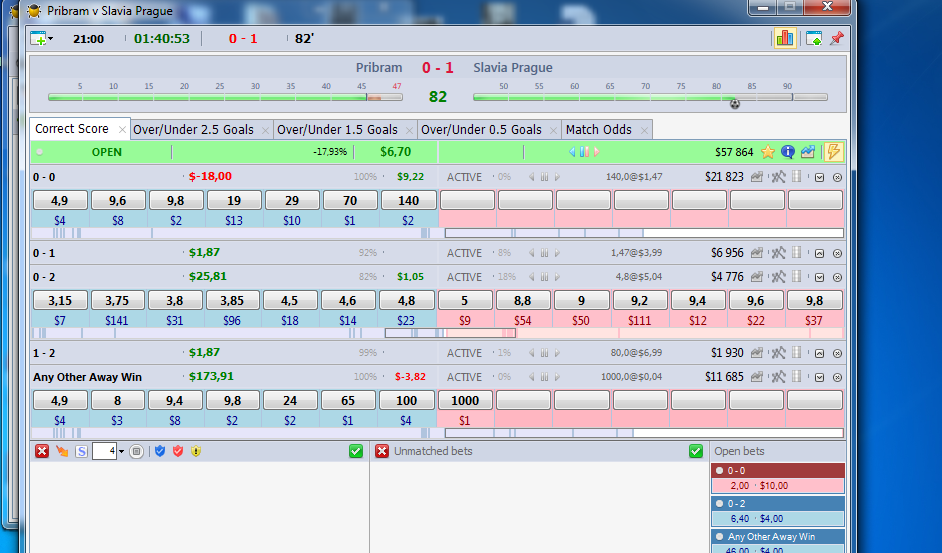The width and height of the screenshot is (942, 553).
Task: Click the first half progress bar
Action: (x=225, y=97)
